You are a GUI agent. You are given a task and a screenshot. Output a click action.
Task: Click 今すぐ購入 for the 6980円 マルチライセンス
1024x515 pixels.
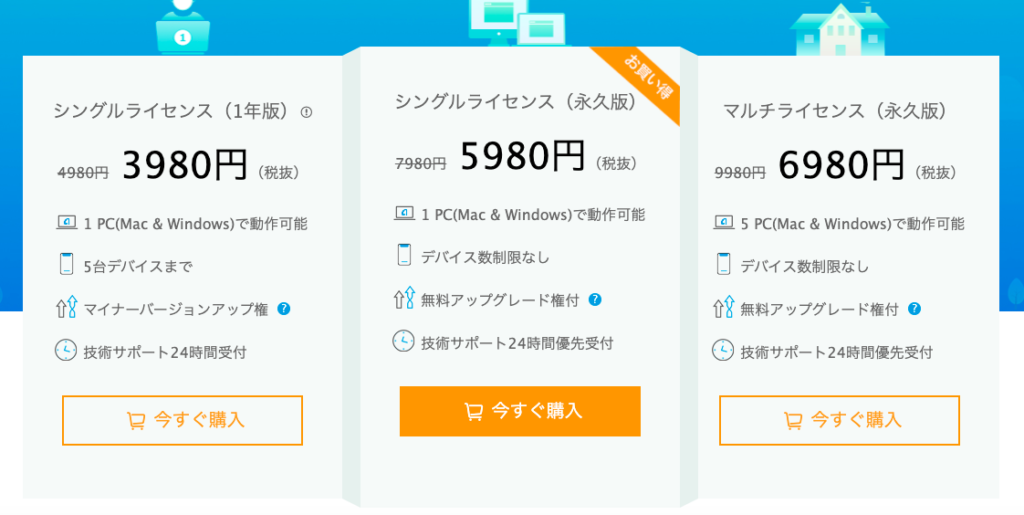coord(839,420)
